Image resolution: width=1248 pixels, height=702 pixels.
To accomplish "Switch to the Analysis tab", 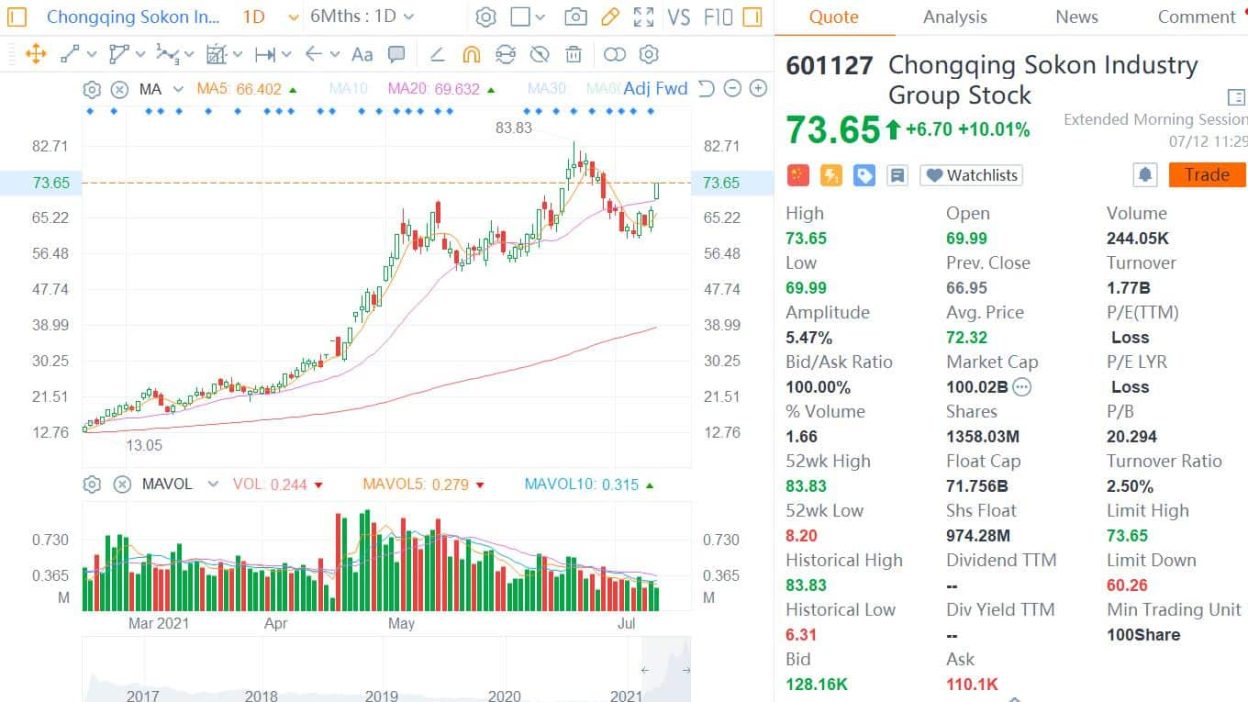I will point(955,17).
